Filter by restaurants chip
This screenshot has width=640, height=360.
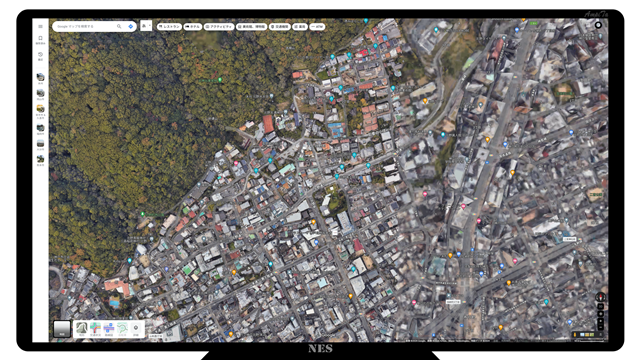tap(169, 27)
